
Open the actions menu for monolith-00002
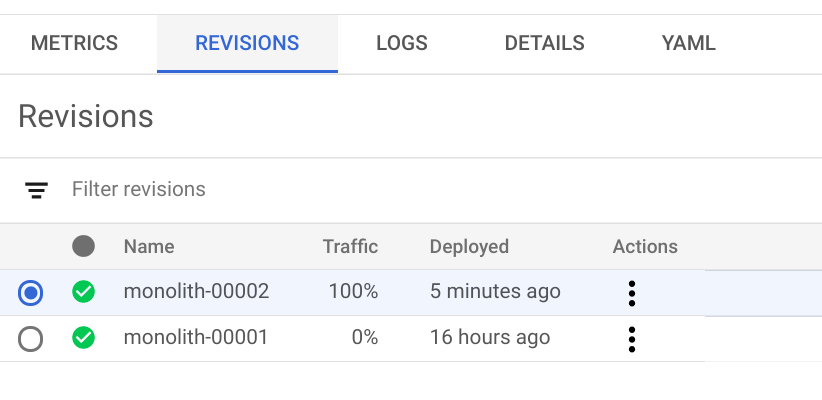(x=631, y=293)
